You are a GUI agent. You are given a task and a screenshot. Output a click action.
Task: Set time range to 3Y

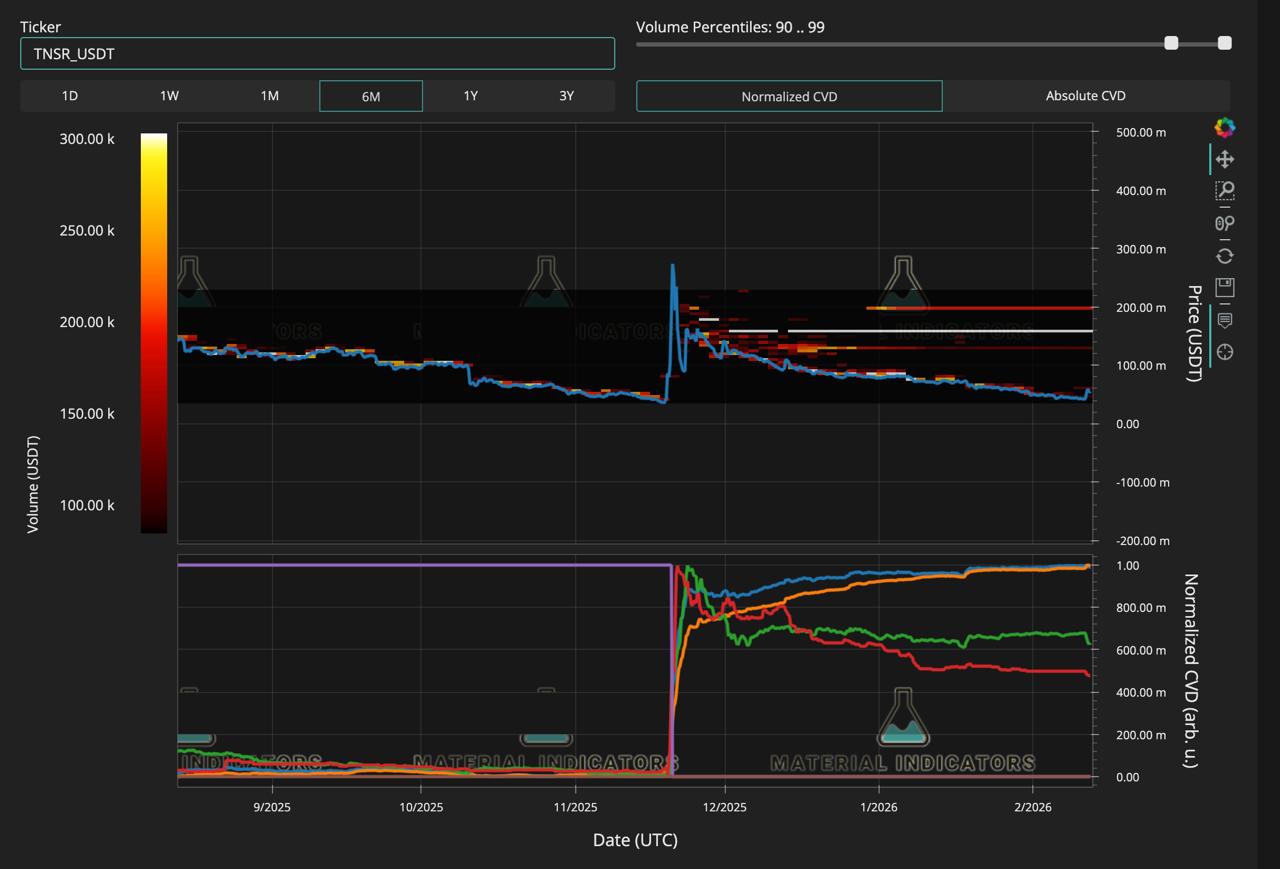[566, 96]
